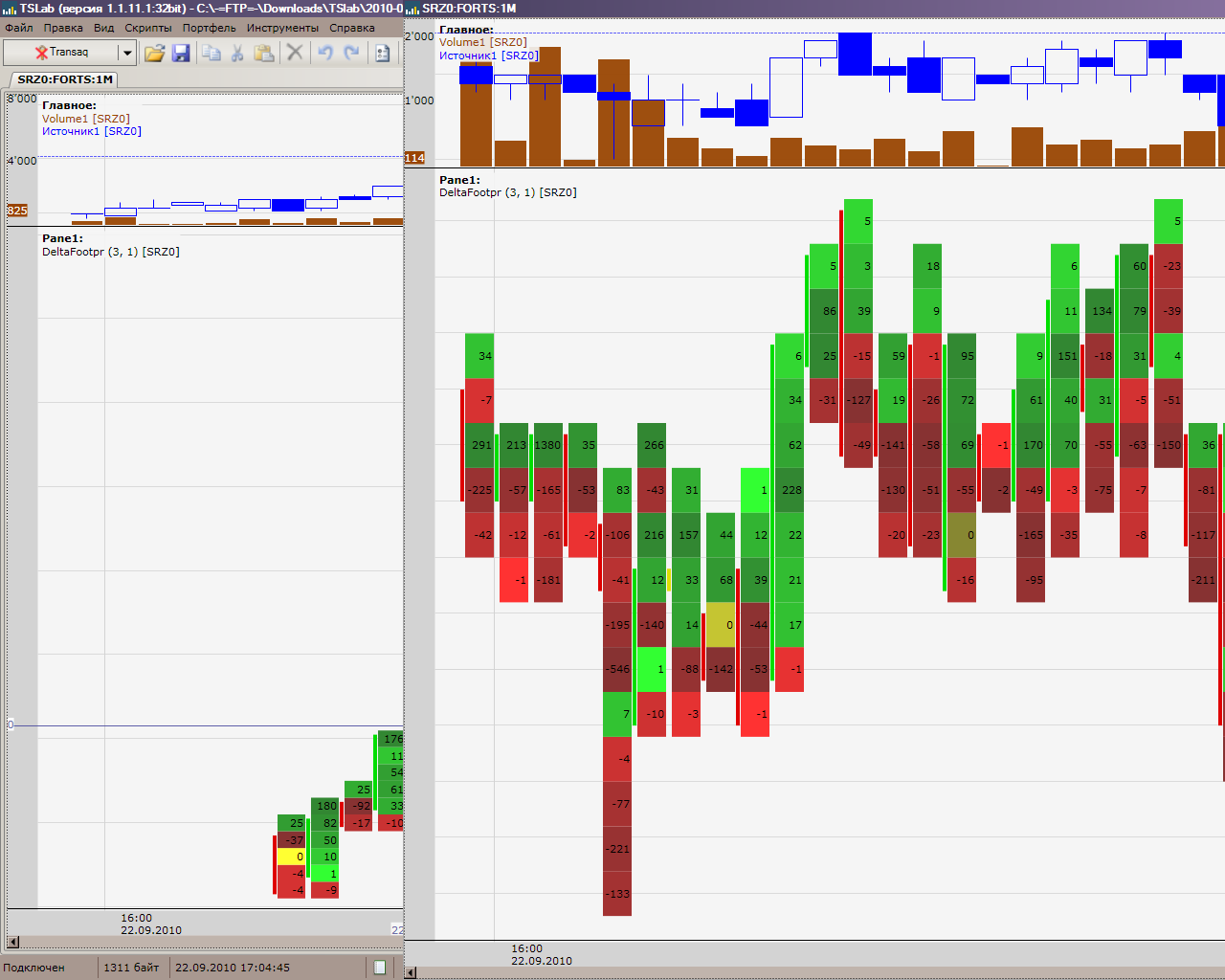
Task: Click the Cut scissors icon
Action: pos(237,53)
